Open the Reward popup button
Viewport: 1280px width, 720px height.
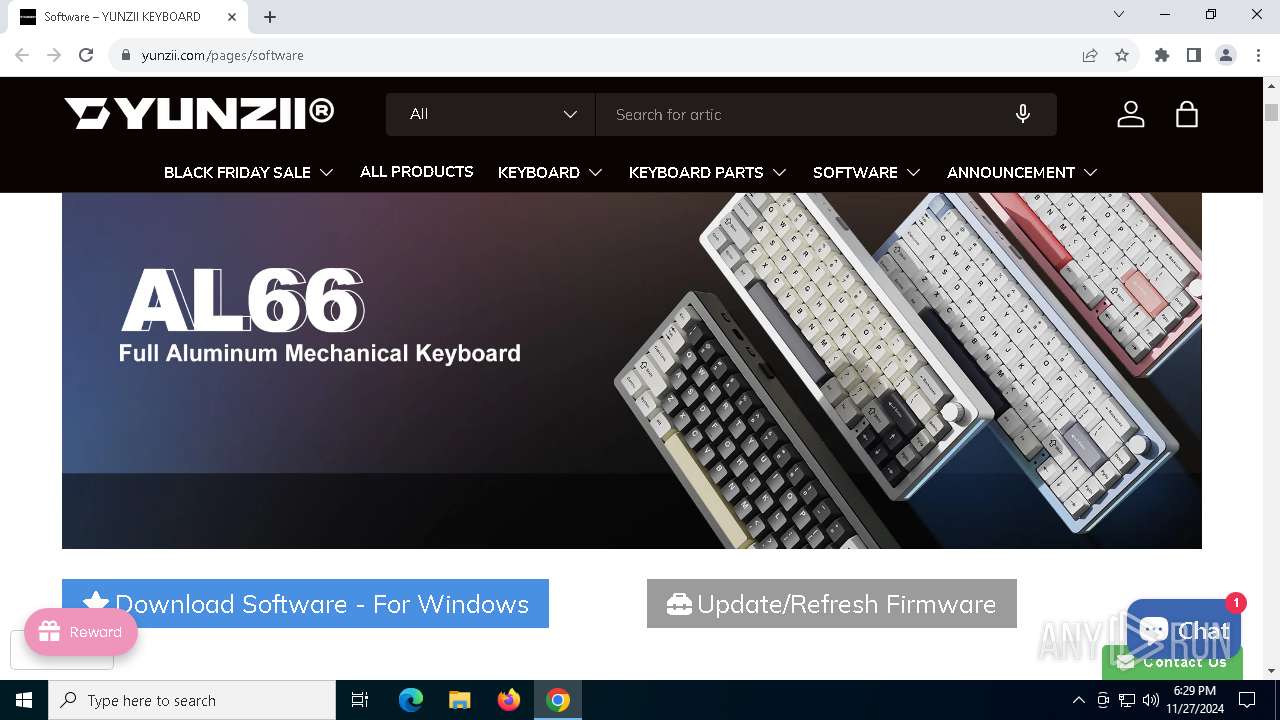point(81,632)
